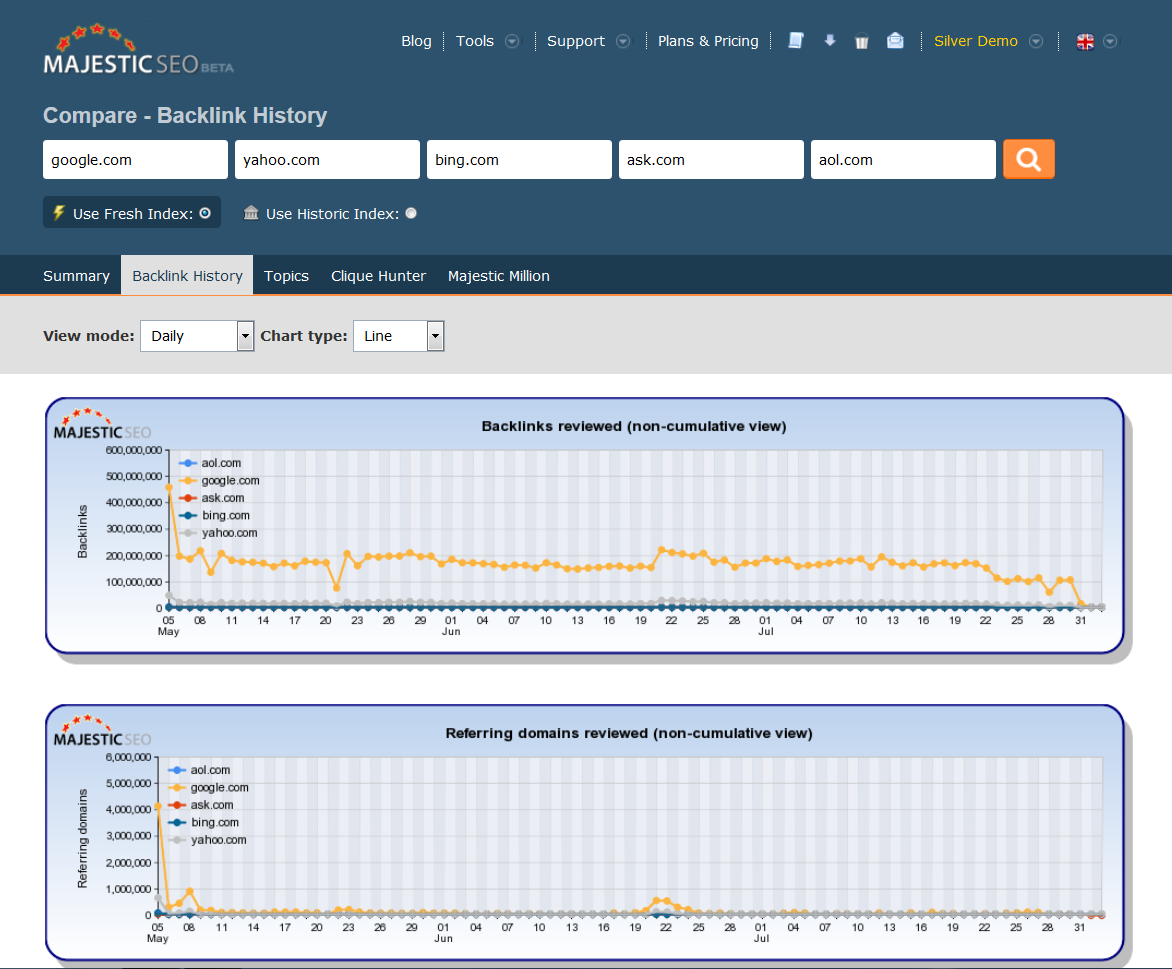Expand the Support dropdown arrow
The image size is (1172, 969).
[623, 41]
